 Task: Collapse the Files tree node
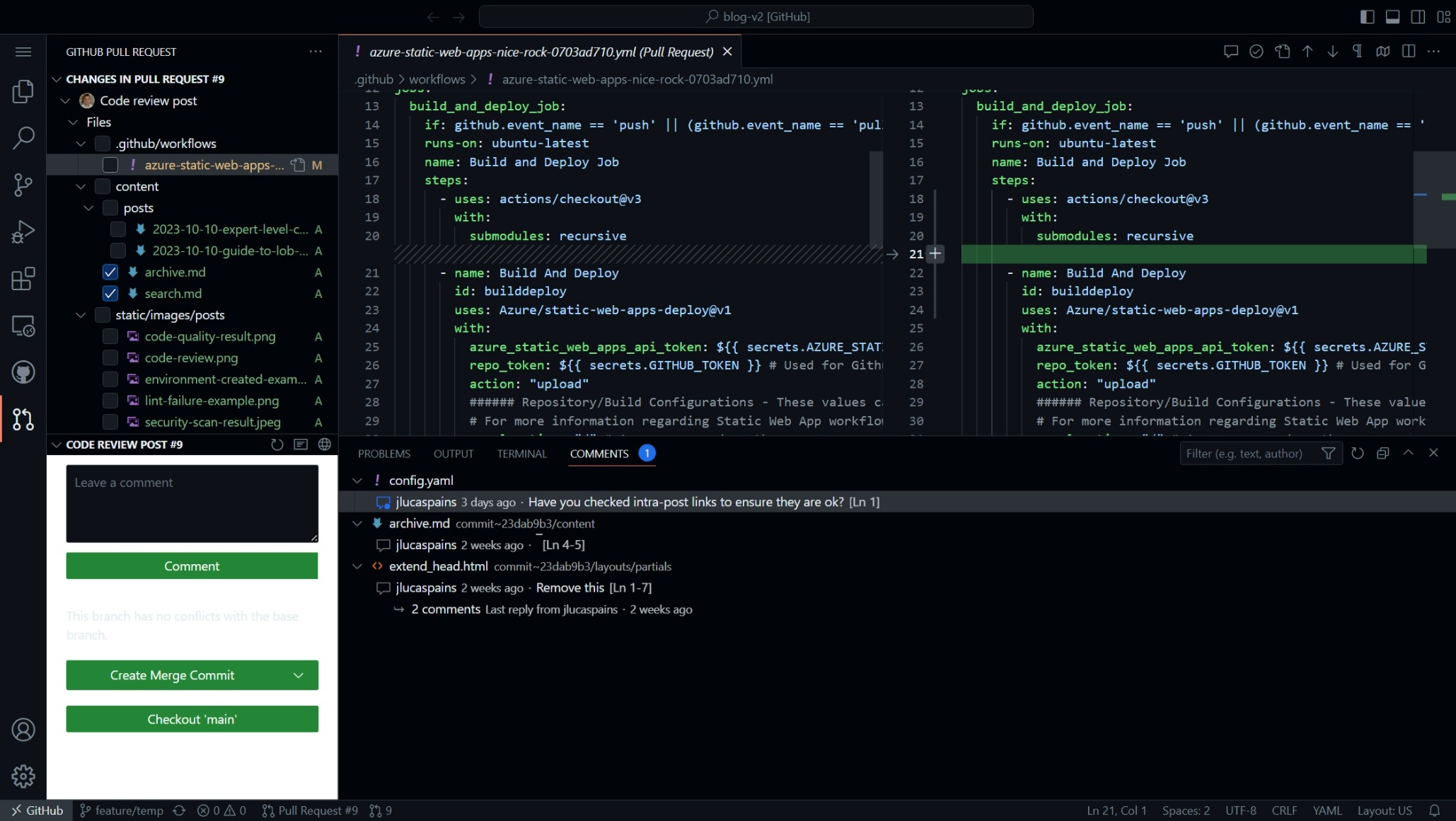[73, 122]
